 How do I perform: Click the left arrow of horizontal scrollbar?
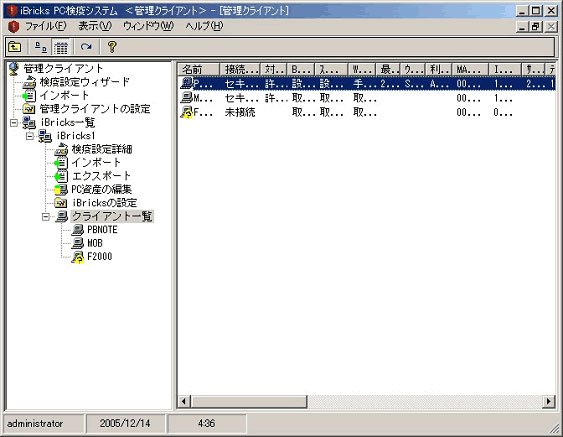(x=184, y=401)
